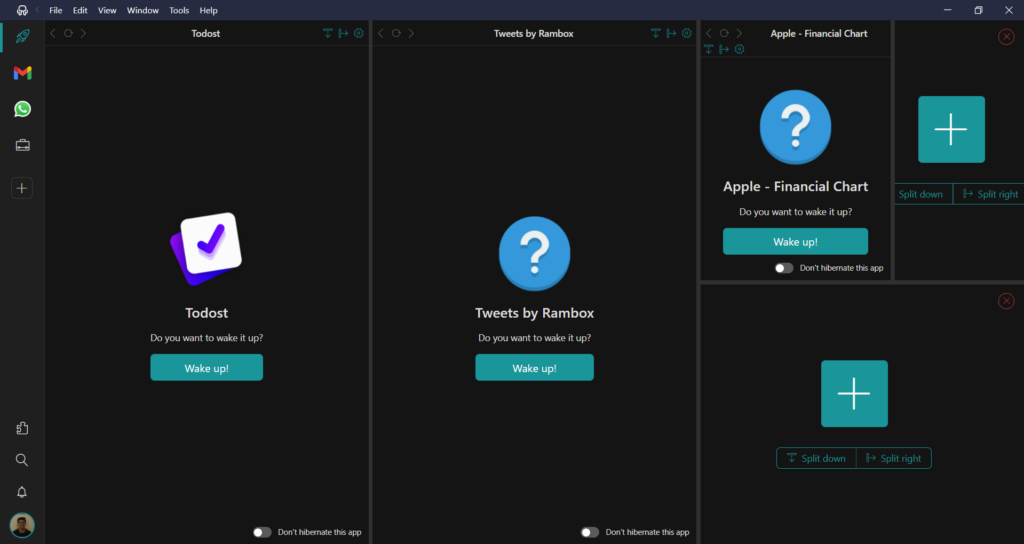Toggle Don't hibernate for Todost

262,532
